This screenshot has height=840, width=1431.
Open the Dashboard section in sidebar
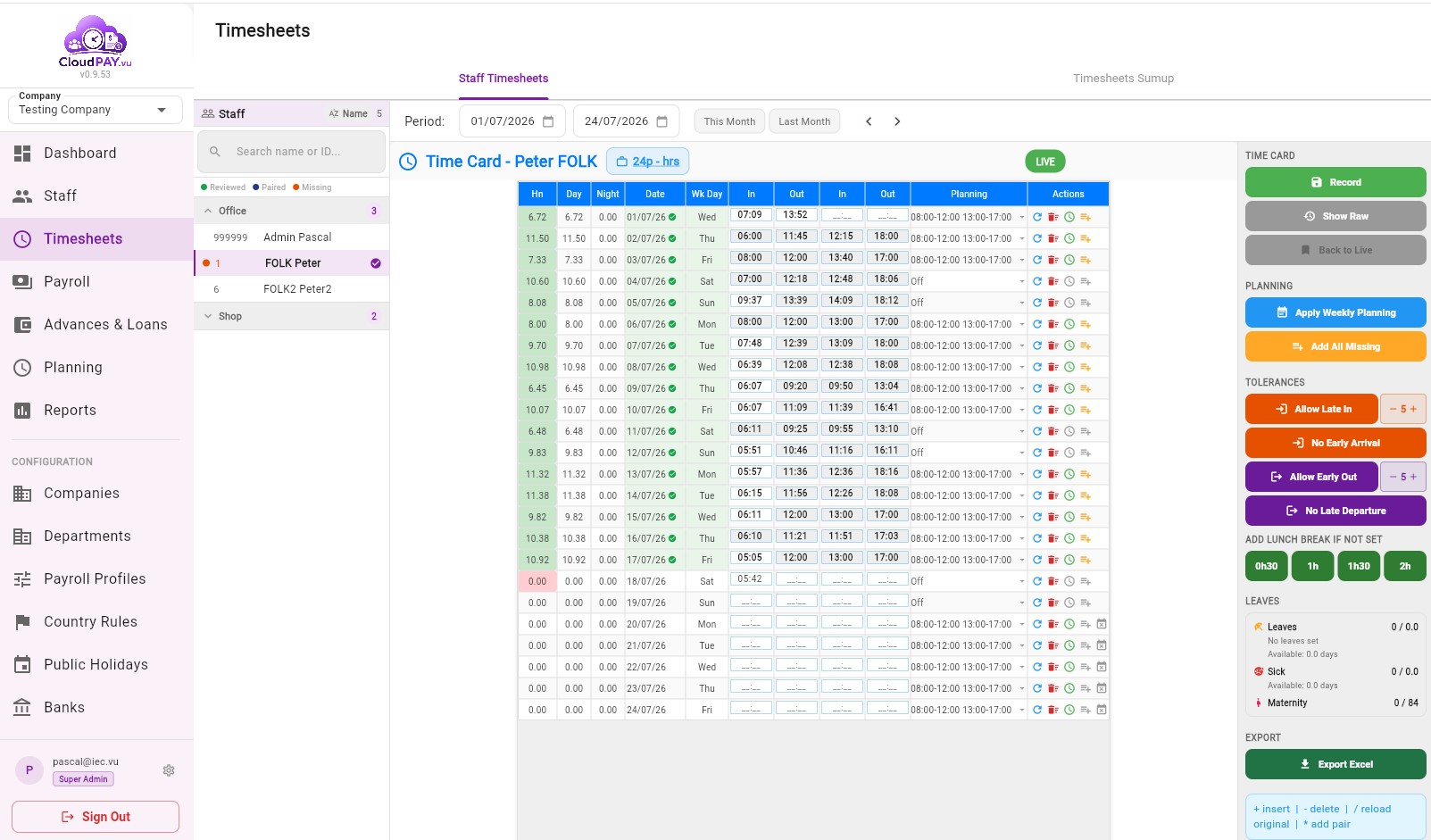(x=96, y=153)
